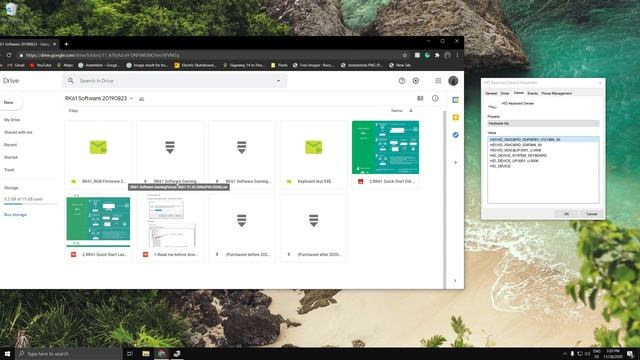Click the Buy storage link
The height and width of the screenshot is (360, 640).
pyautogui.click(x=15, y=215)
